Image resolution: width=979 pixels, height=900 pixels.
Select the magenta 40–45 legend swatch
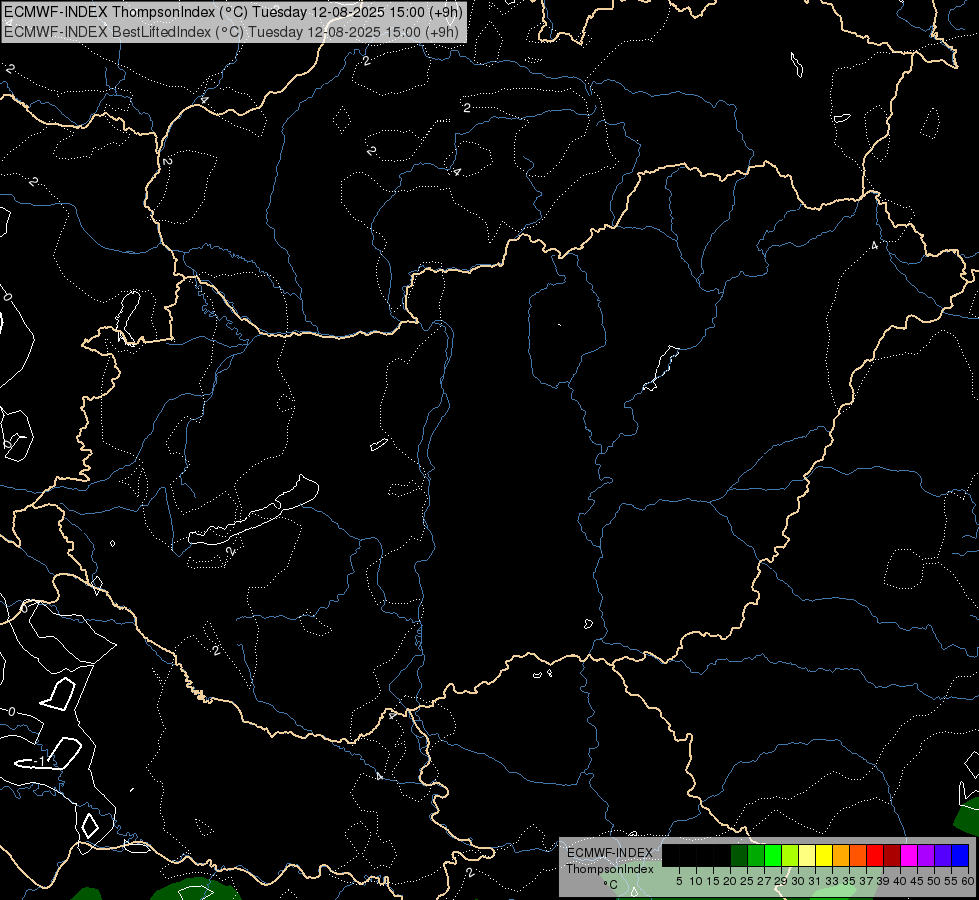pyautogui.click(x=909, y=855)
